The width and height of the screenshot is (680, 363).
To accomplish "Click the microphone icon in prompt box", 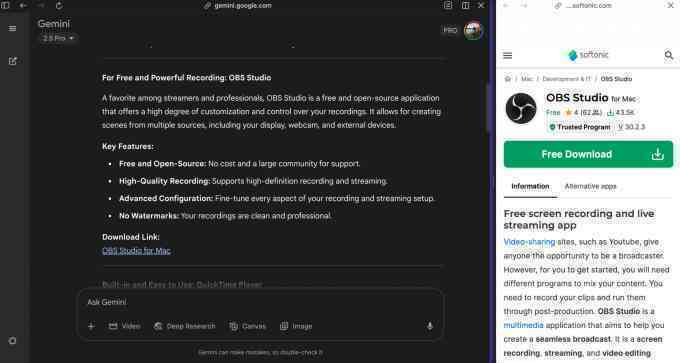I will [x=430, y=326].
